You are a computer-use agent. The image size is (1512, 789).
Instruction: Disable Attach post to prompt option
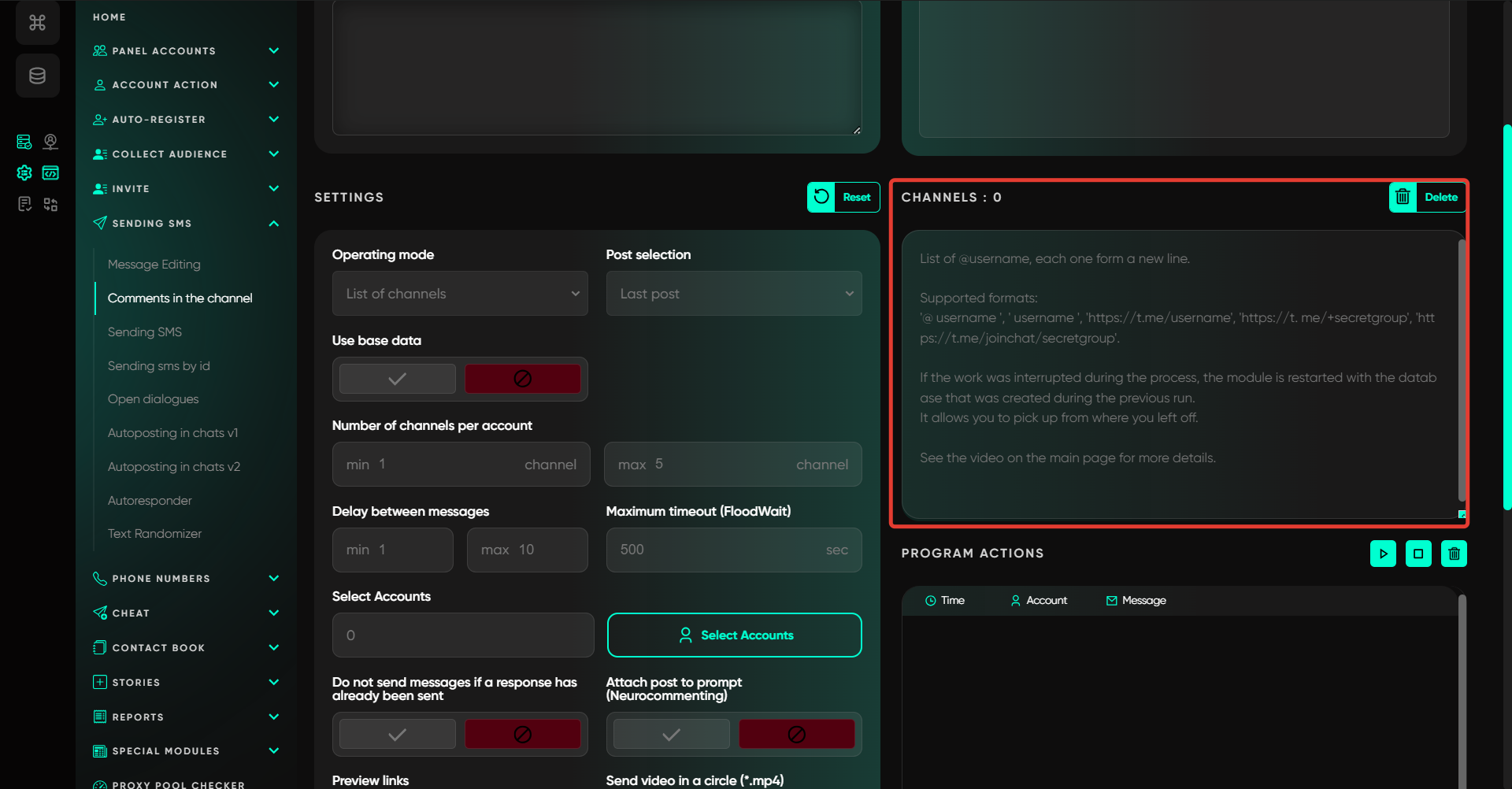[x=796, y=734]
